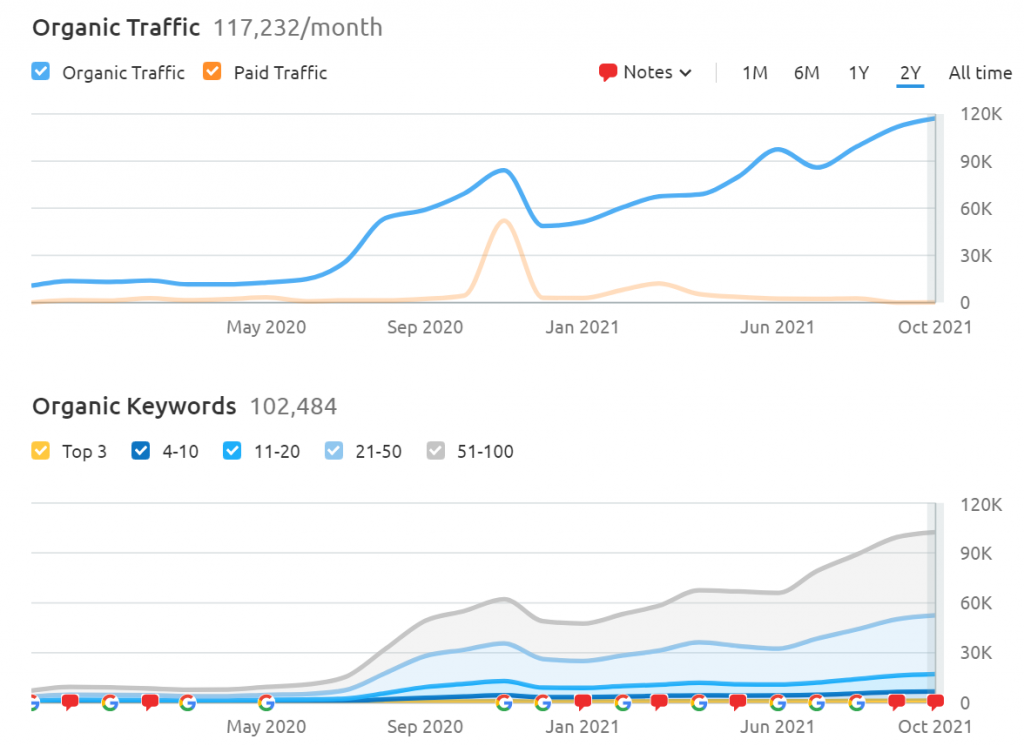Click the Organic Keywords heading
This screenshot has width=1024, height=746.
(x=134, y=406)
